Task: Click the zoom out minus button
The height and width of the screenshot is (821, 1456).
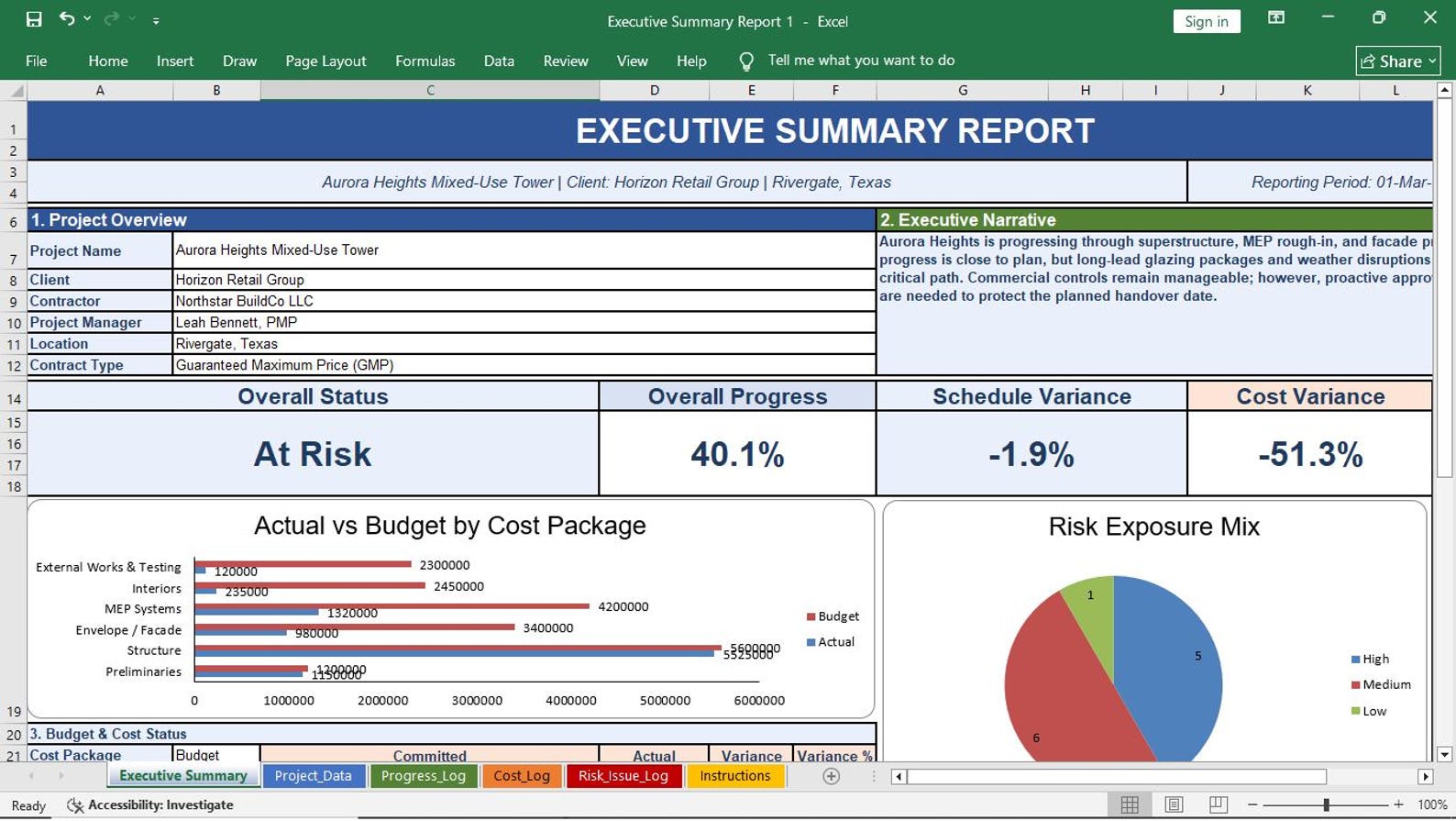Action: 1252,804
